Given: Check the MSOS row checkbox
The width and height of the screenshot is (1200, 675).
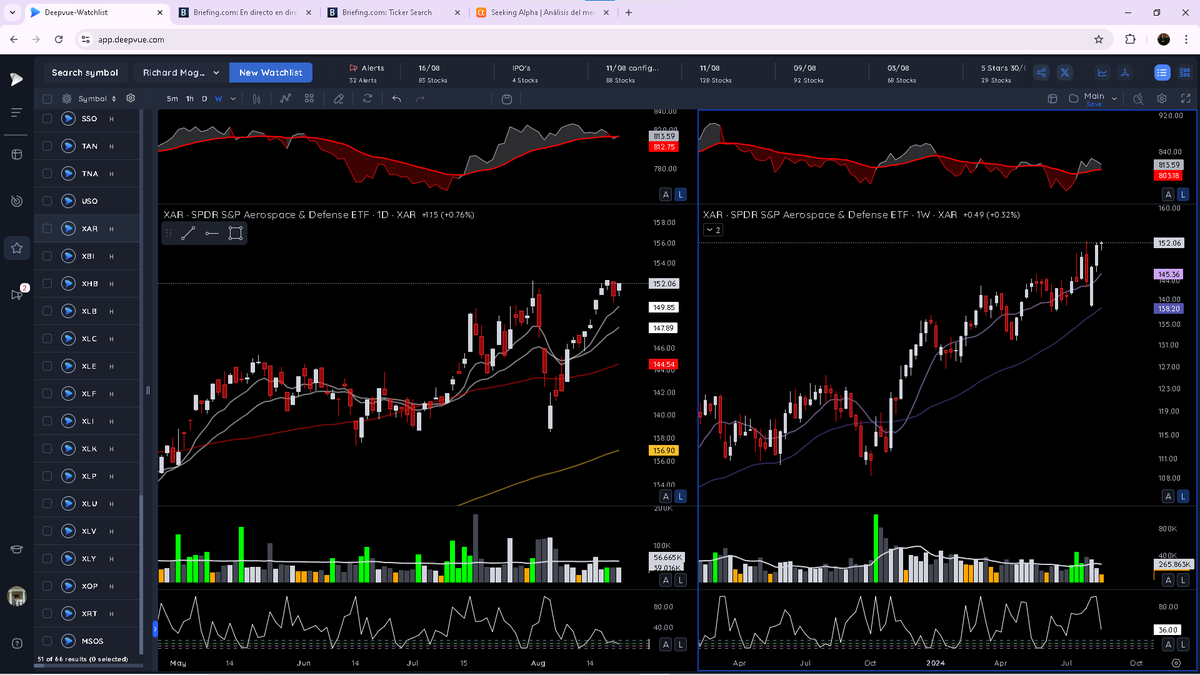Looking at the screenshot, I should click(47, 641).
